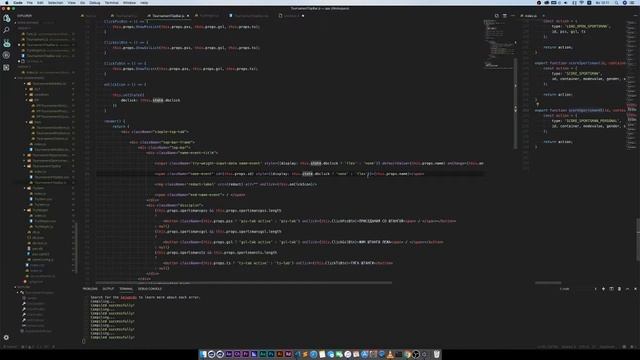Open the editor More Actions ellipsis
640x360 pixels.
pos(513,16)
